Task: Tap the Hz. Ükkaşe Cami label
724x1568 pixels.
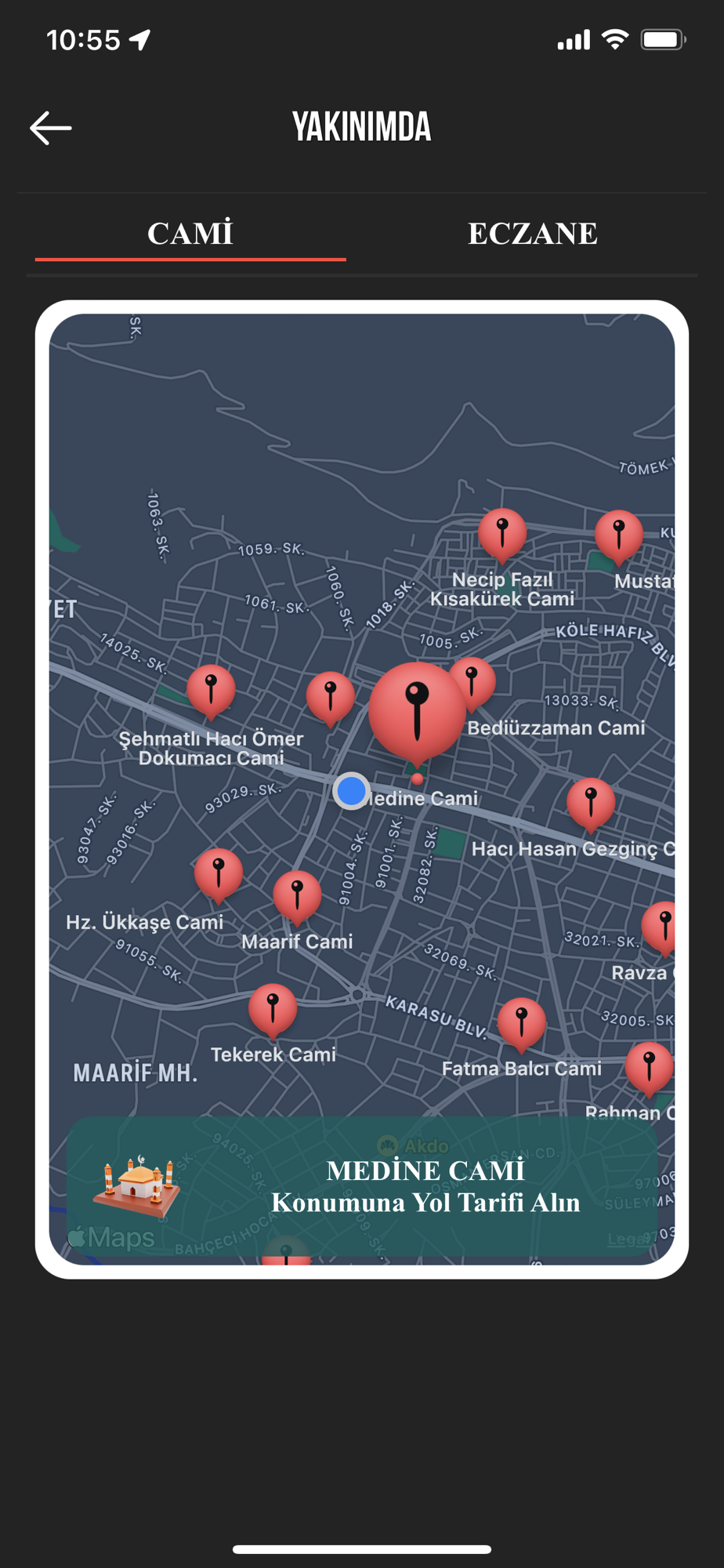Action: click(x=145, y=922)
